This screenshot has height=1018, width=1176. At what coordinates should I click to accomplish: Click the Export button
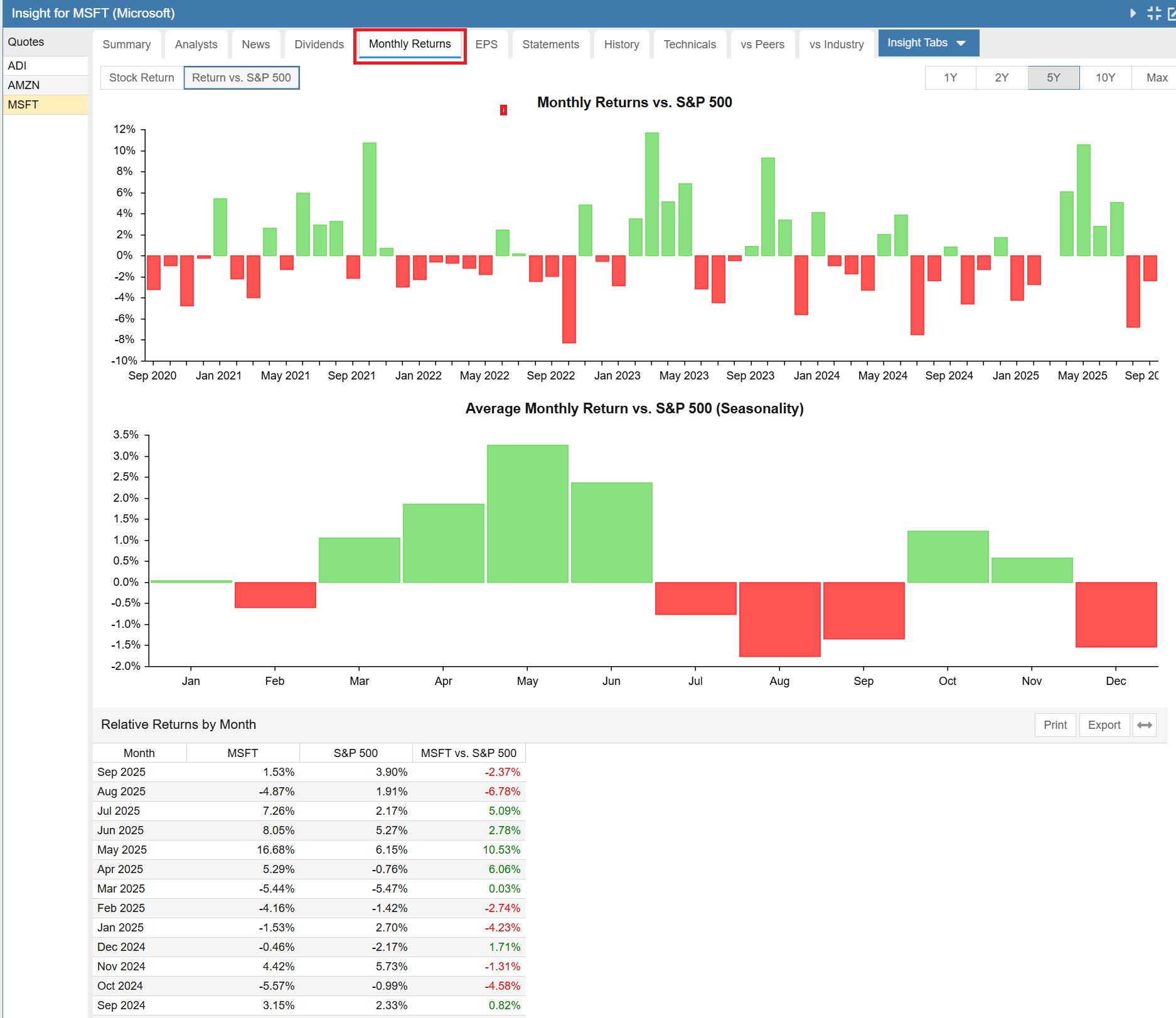point(1104,725)
